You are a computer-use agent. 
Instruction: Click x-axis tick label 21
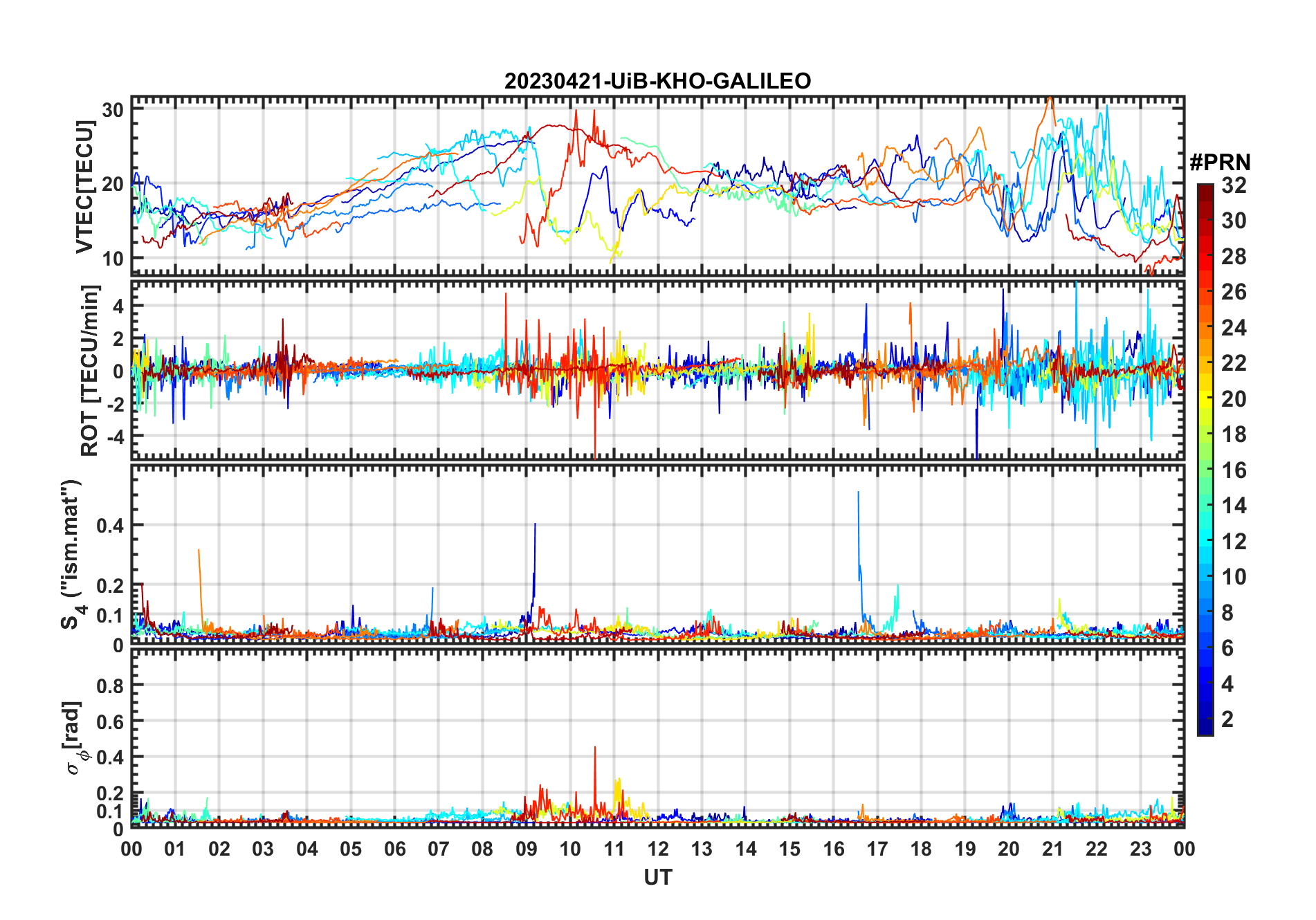1053,849
